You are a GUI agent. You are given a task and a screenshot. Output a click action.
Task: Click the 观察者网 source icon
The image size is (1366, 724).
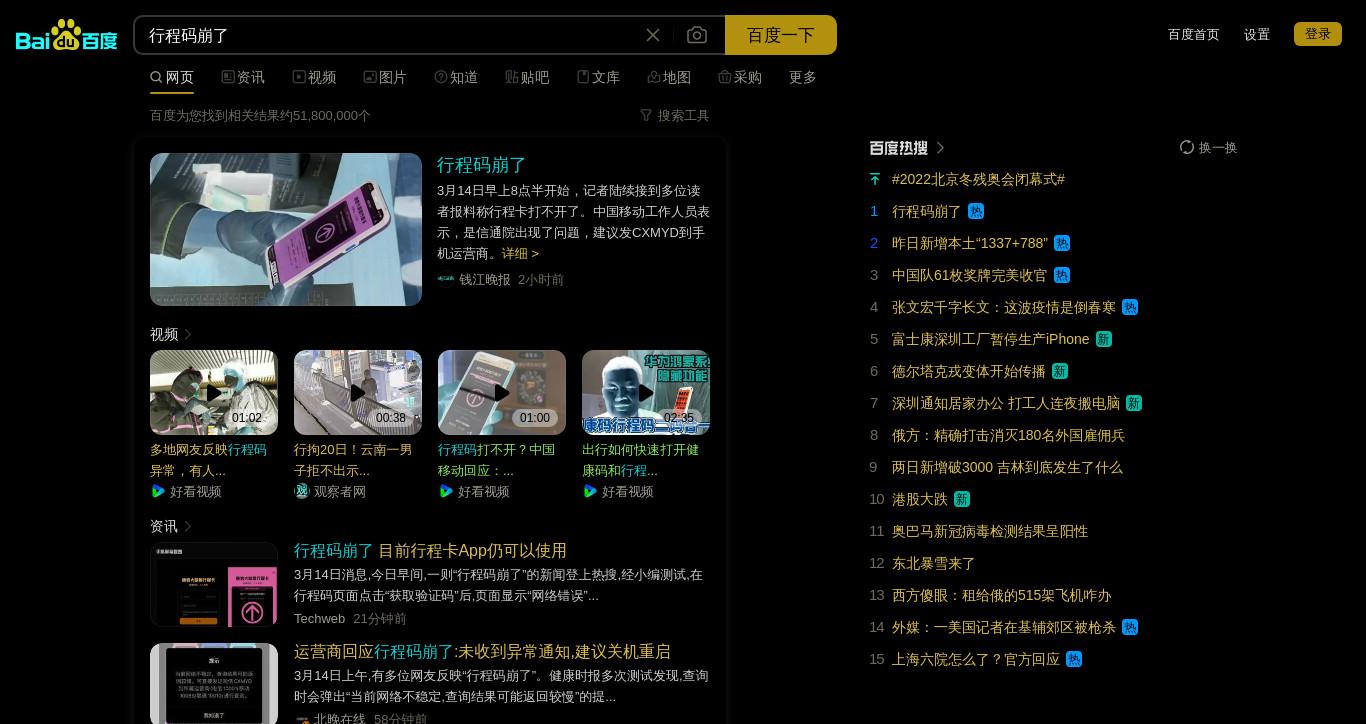tap(302, 491)
